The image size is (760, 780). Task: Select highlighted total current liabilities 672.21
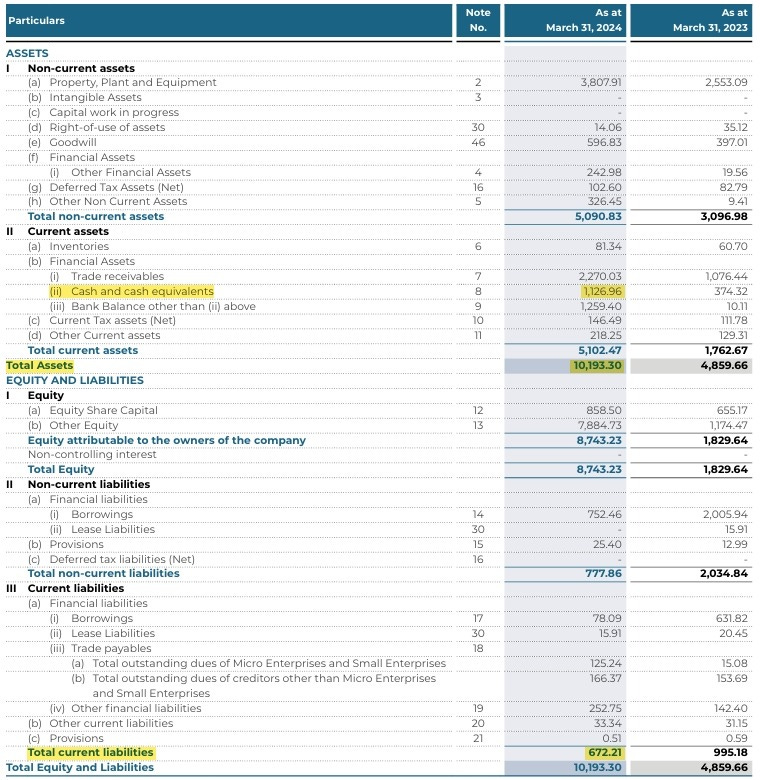(605, 752)
